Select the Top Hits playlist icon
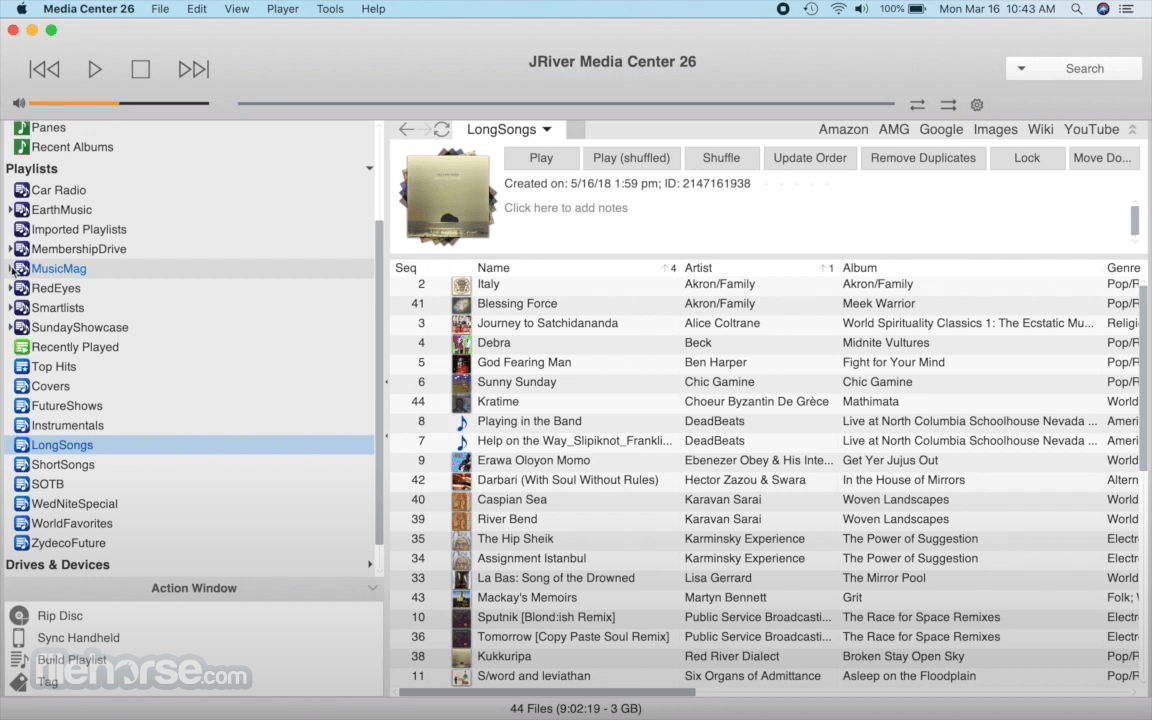Screen dimensions: 1152x720 [x=22, y=367]
